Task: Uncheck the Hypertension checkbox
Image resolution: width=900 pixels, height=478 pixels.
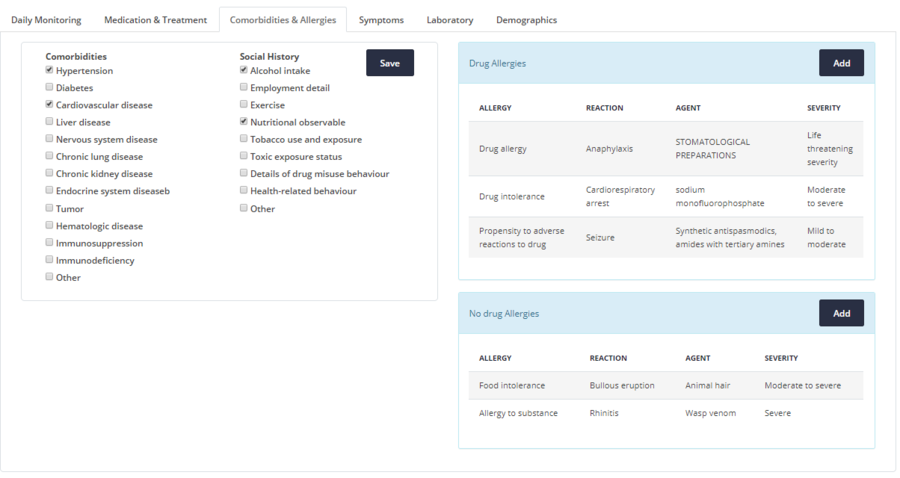Action: pos(49,71)
